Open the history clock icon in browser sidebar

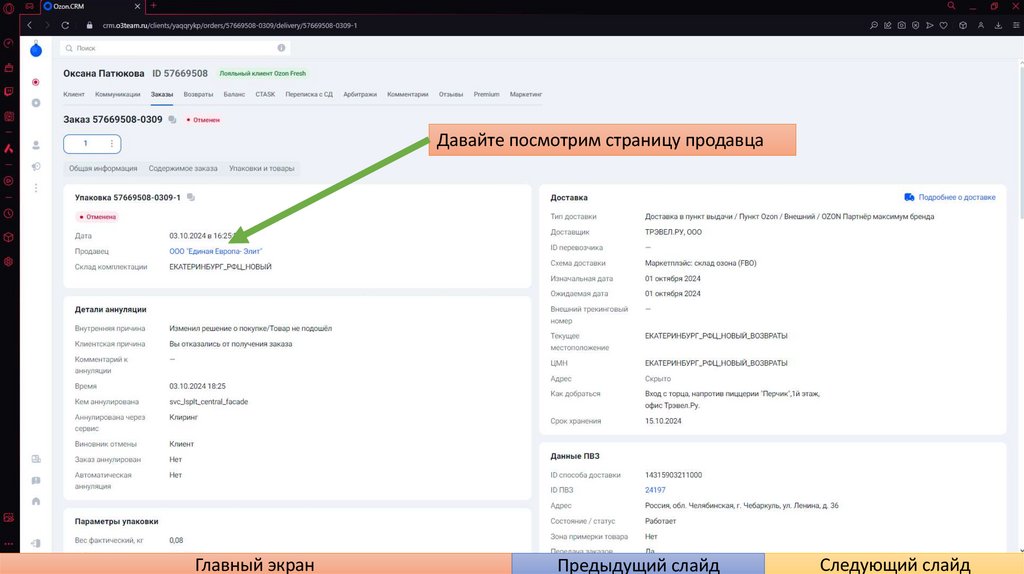[8, 214]
